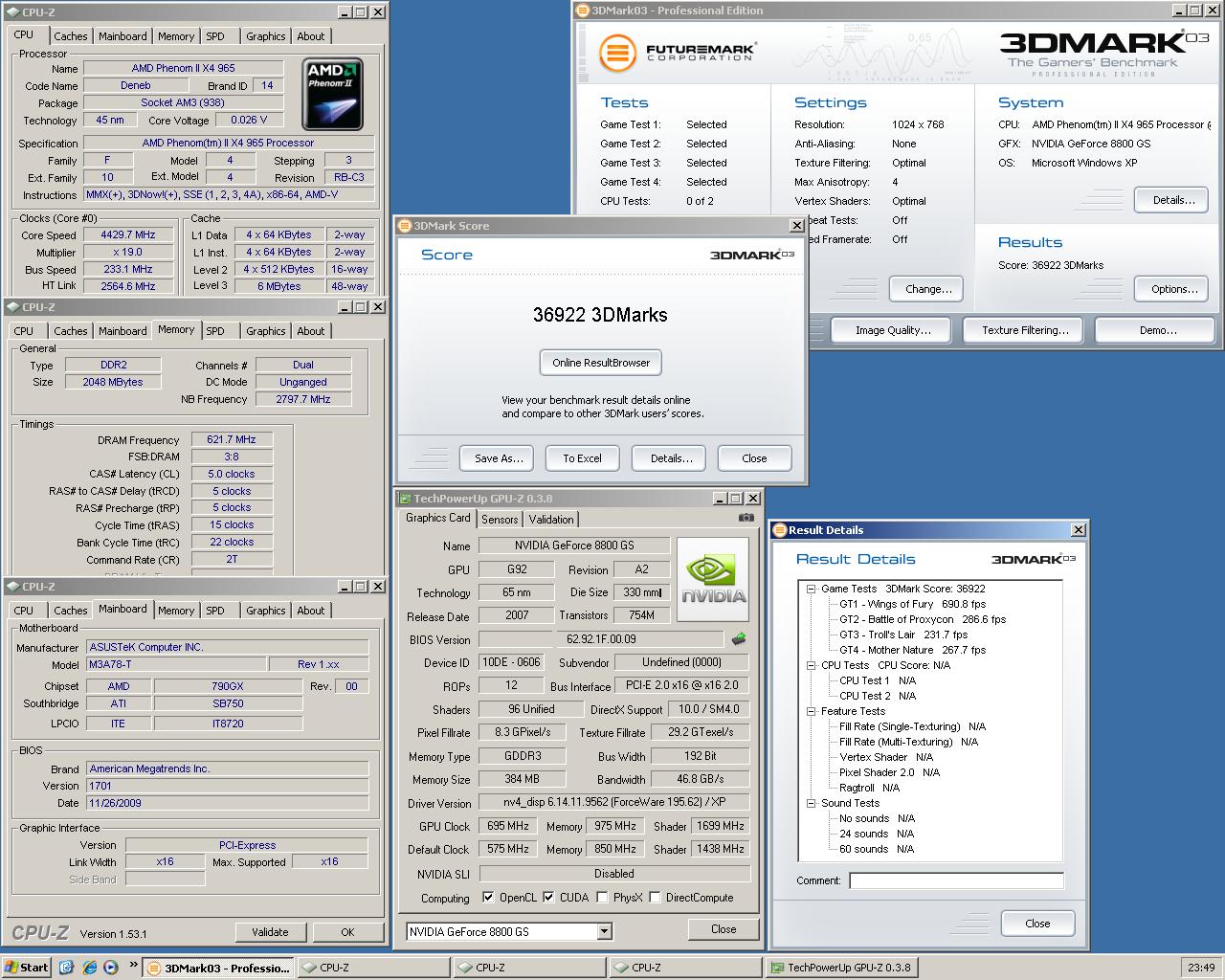Toggle the OpenCL checkbox in GPU-Z
This screenshot has width=1225, height=980.
(x=488, y=898)
